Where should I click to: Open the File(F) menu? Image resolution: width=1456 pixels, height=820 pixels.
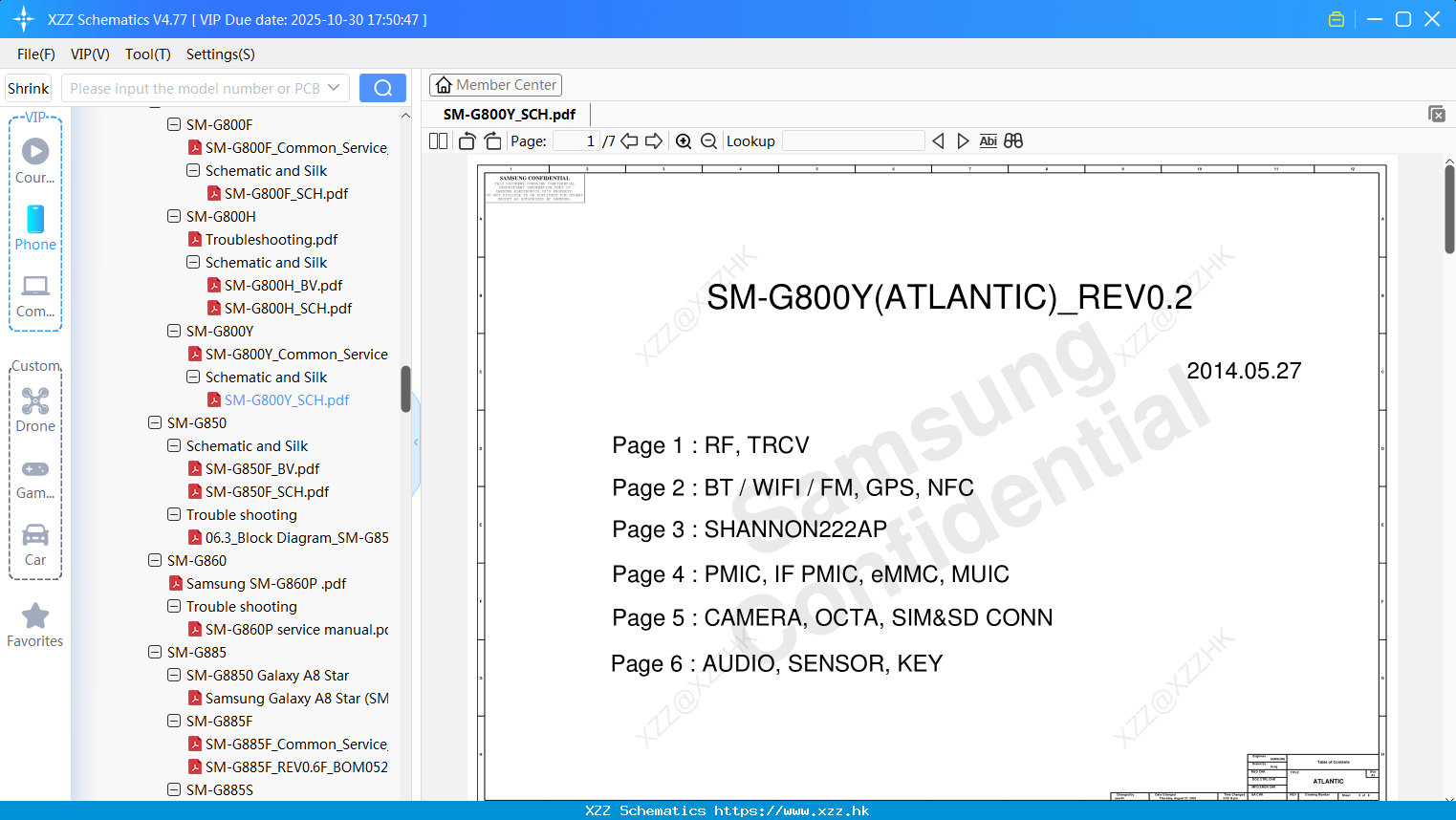pyautogui.click(x=36, y=54)
